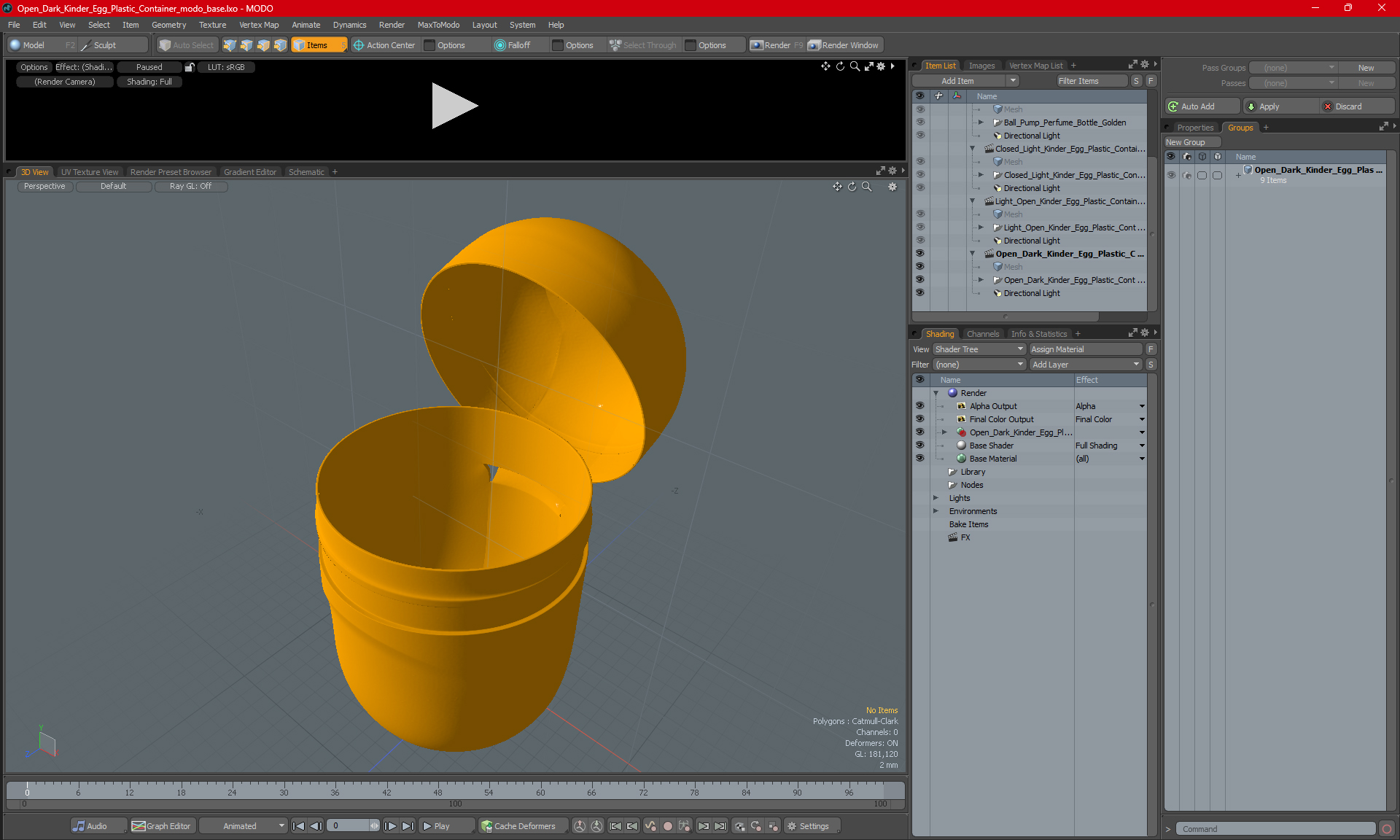
Task: Open the Shader Tree view dropdown
Action: coord(979,349)
